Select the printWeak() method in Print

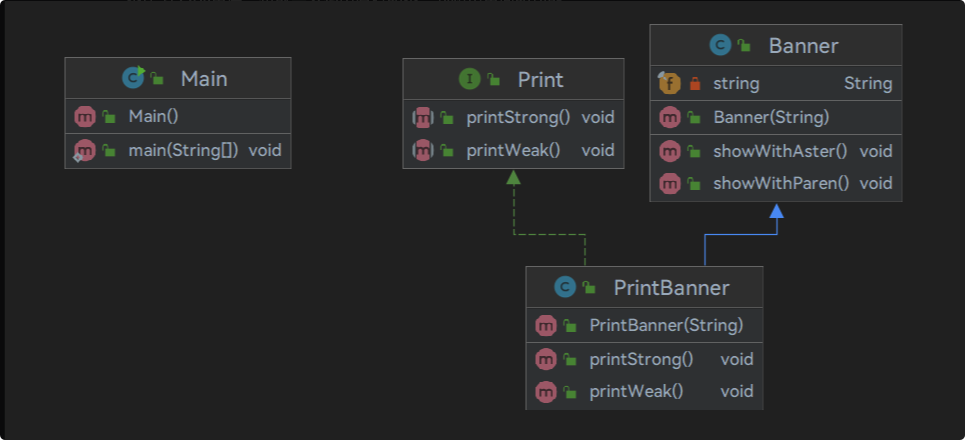(x=513, y=150)
